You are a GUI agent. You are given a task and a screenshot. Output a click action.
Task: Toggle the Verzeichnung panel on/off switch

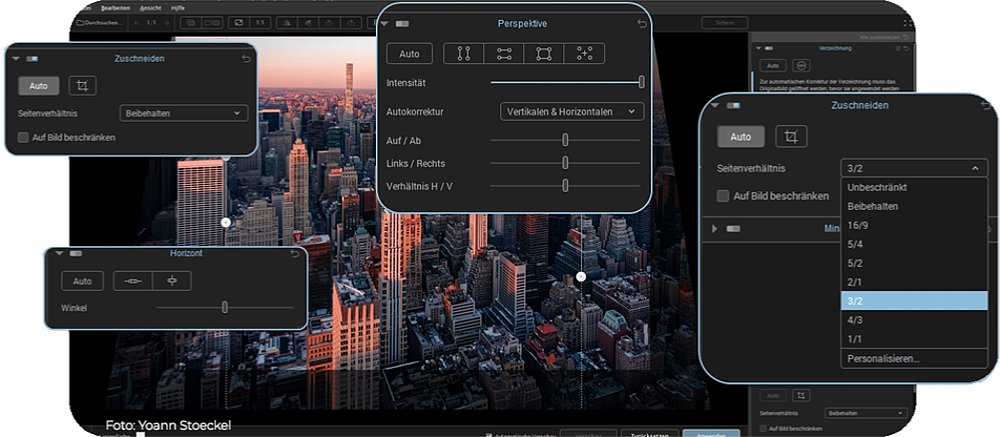[770, 48]
